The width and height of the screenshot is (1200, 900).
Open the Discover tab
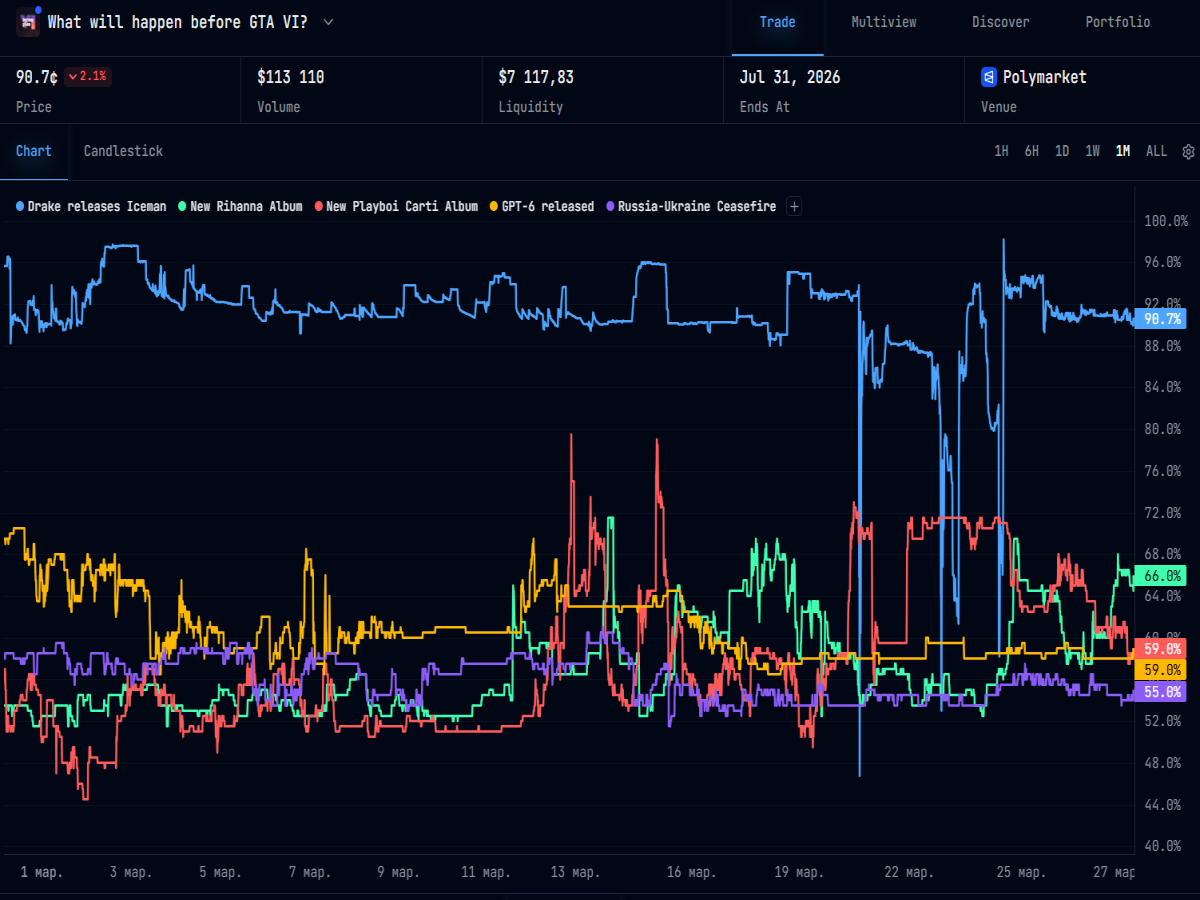pos(1000,22)
